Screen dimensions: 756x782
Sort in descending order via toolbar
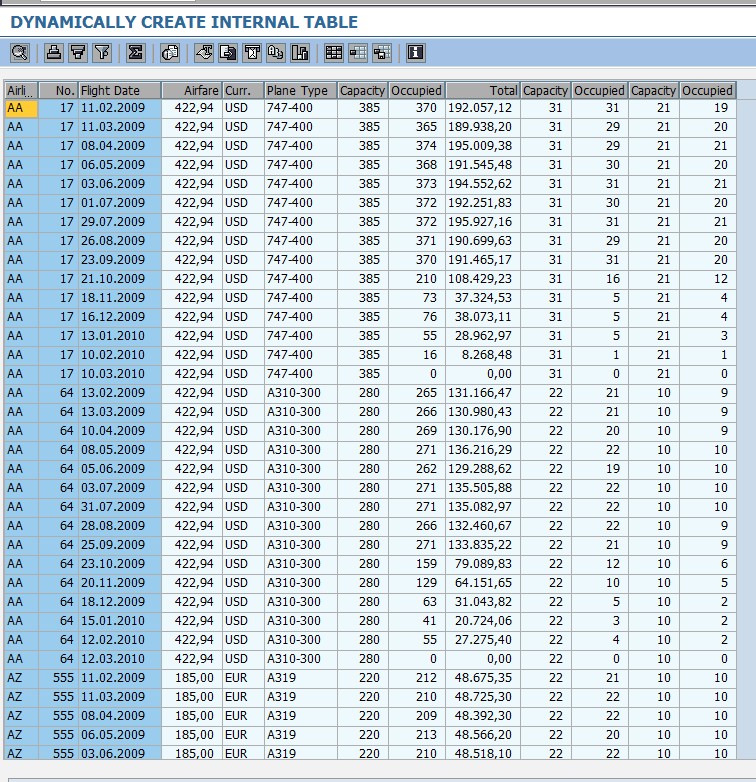pos(78,52)
